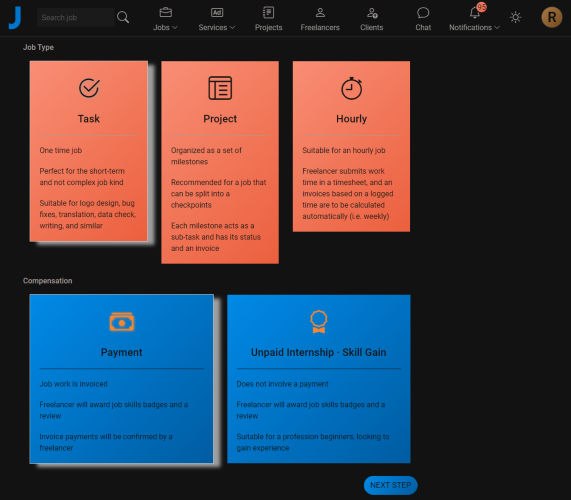571x500 pixels.
Task: Click the Unpaid Internship award badge icon
Action: click(x=319, y=322)
